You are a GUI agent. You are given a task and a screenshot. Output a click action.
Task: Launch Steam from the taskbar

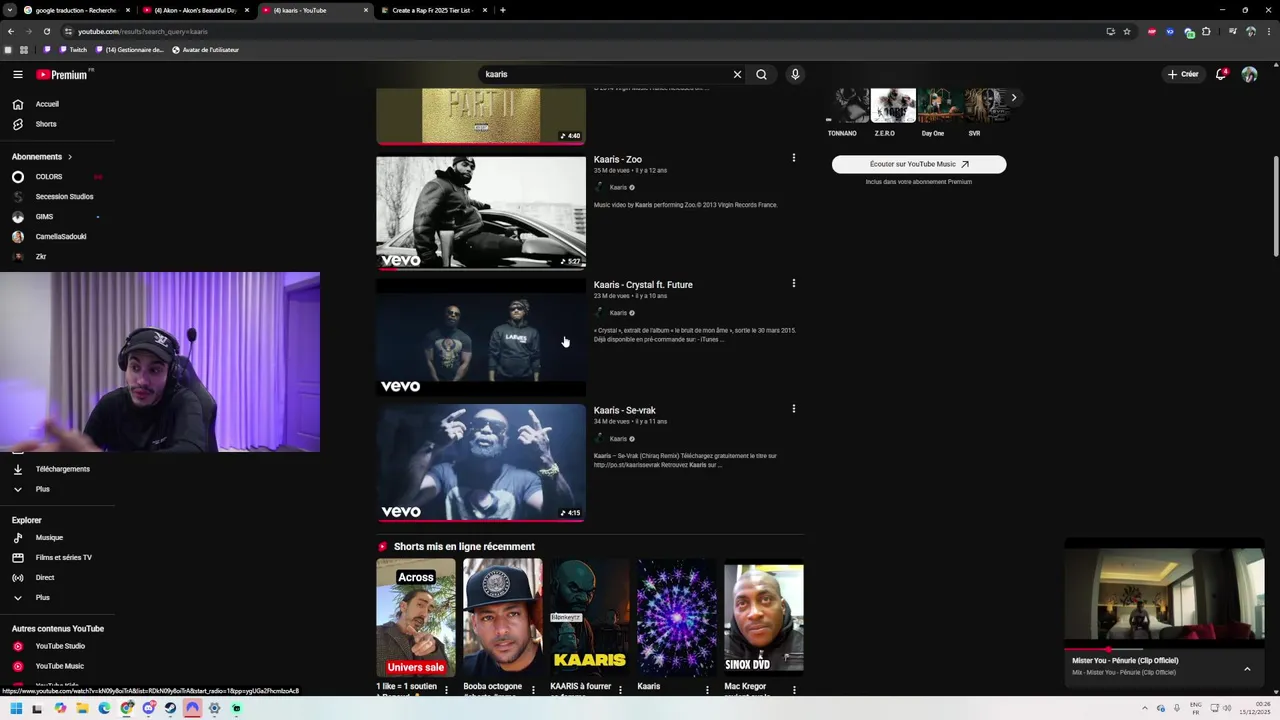click(170, 708)
